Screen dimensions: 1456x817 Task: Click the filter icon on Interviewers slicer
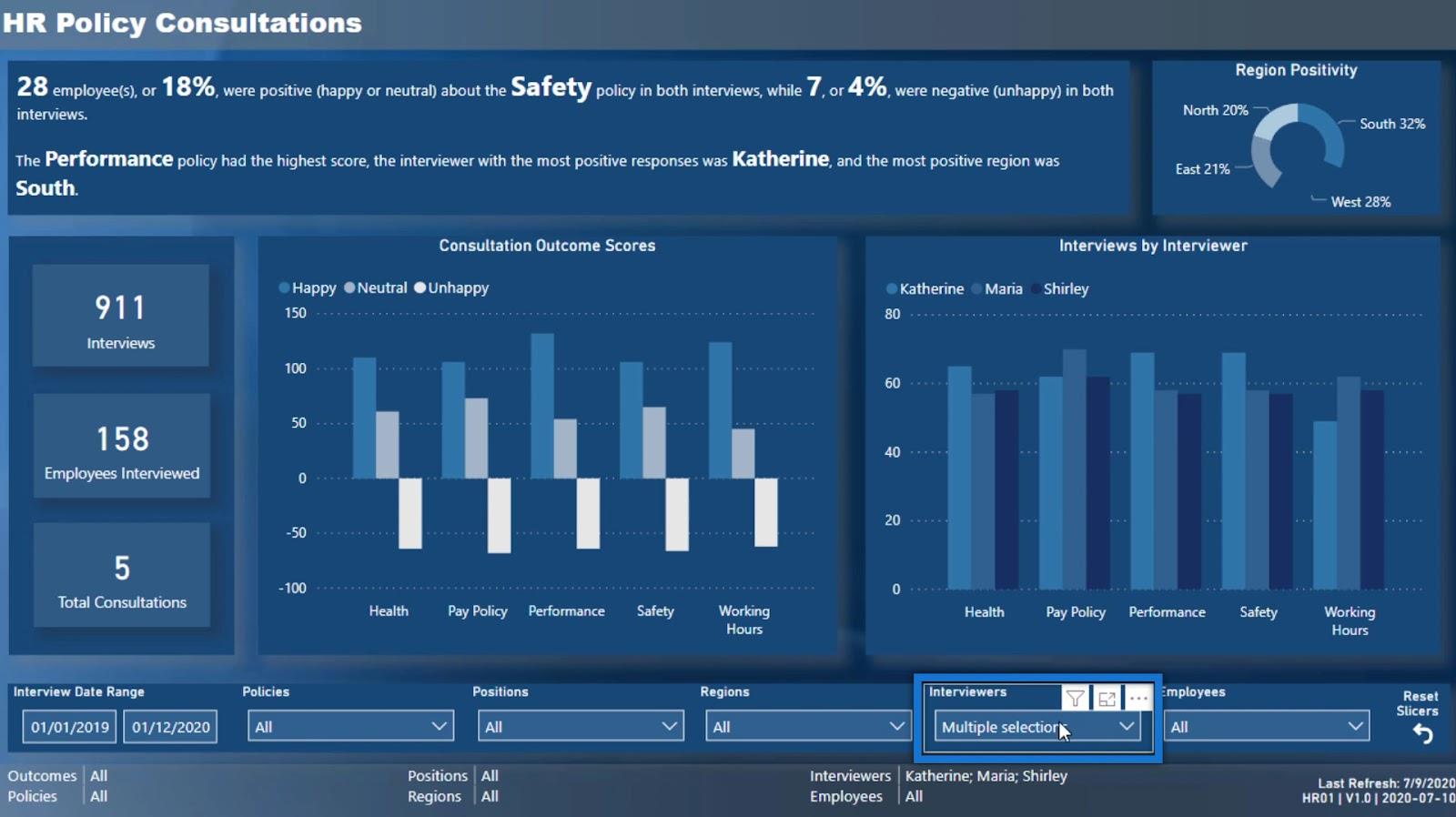1075,699
